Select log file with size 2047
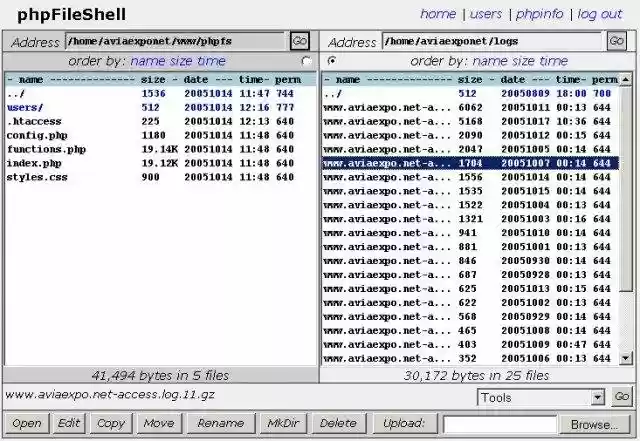 470,149
